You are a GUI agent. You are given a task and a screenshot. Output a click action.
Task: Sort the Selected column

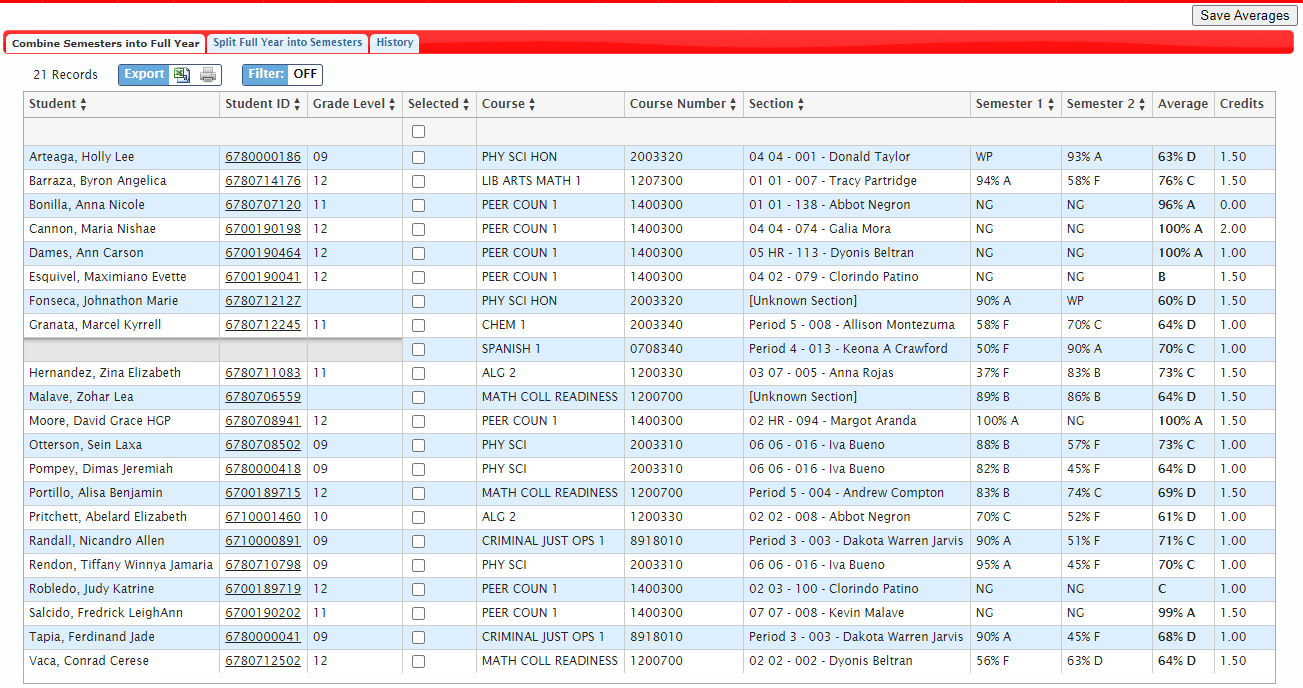click(x=464, y=104)
